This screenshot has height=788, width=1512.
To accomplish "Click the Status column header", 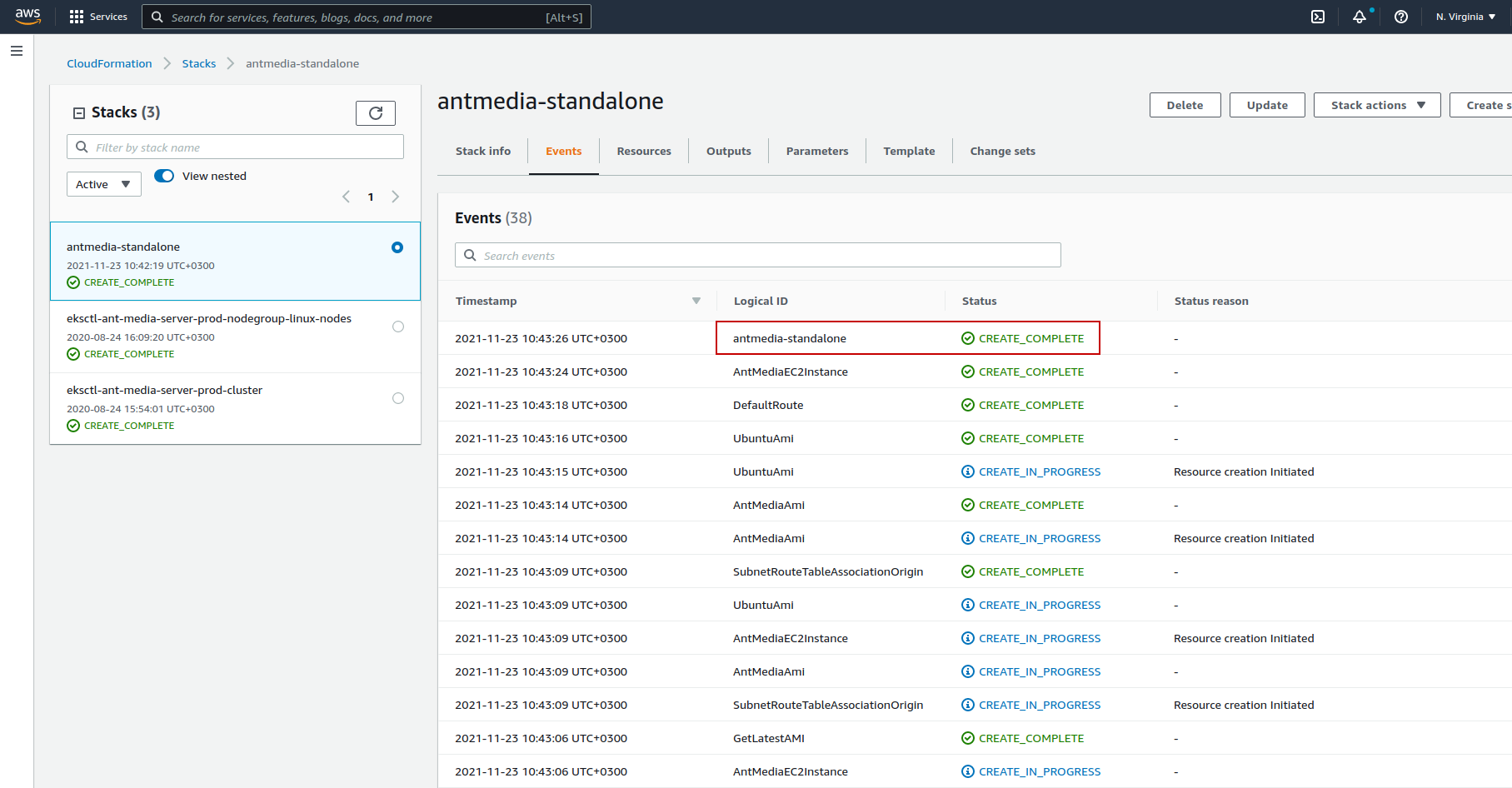I will click(979, 301).
